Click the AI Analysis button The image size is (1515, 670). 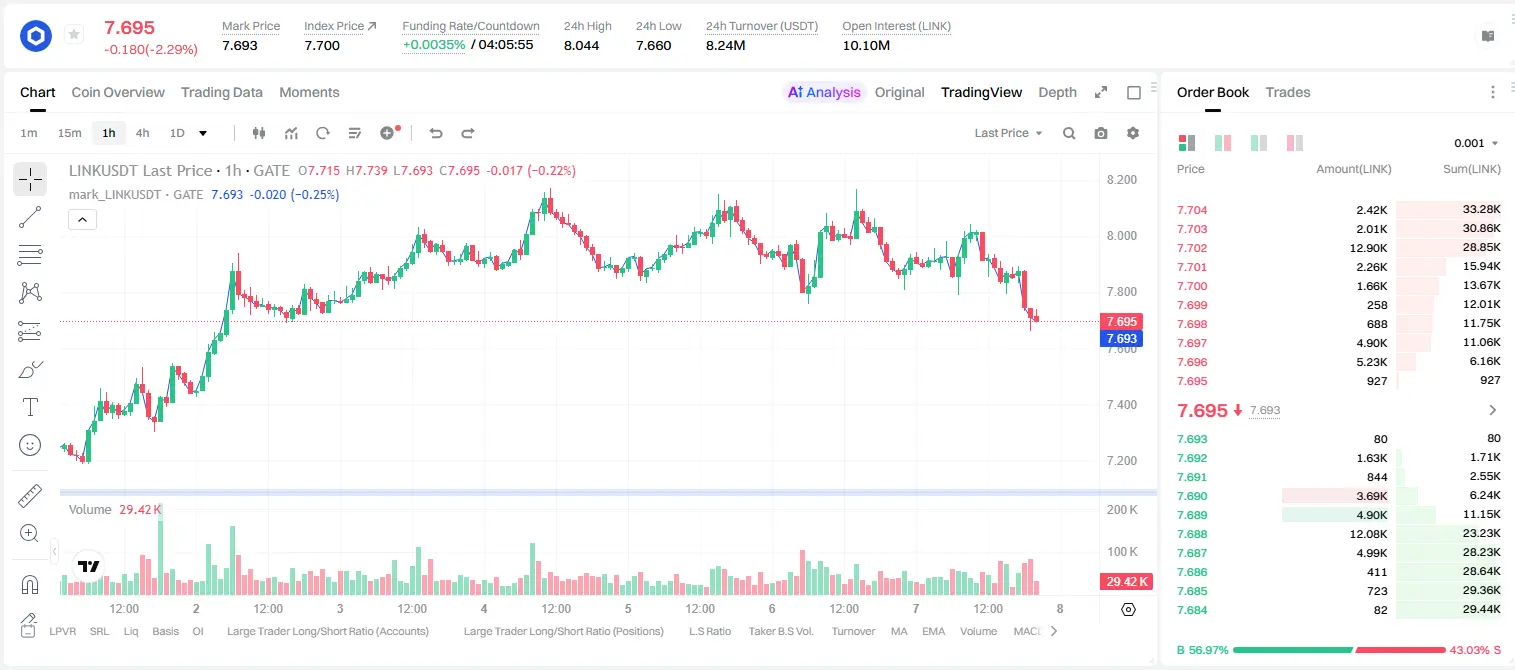pyautogui.click(x=823, y=92)
